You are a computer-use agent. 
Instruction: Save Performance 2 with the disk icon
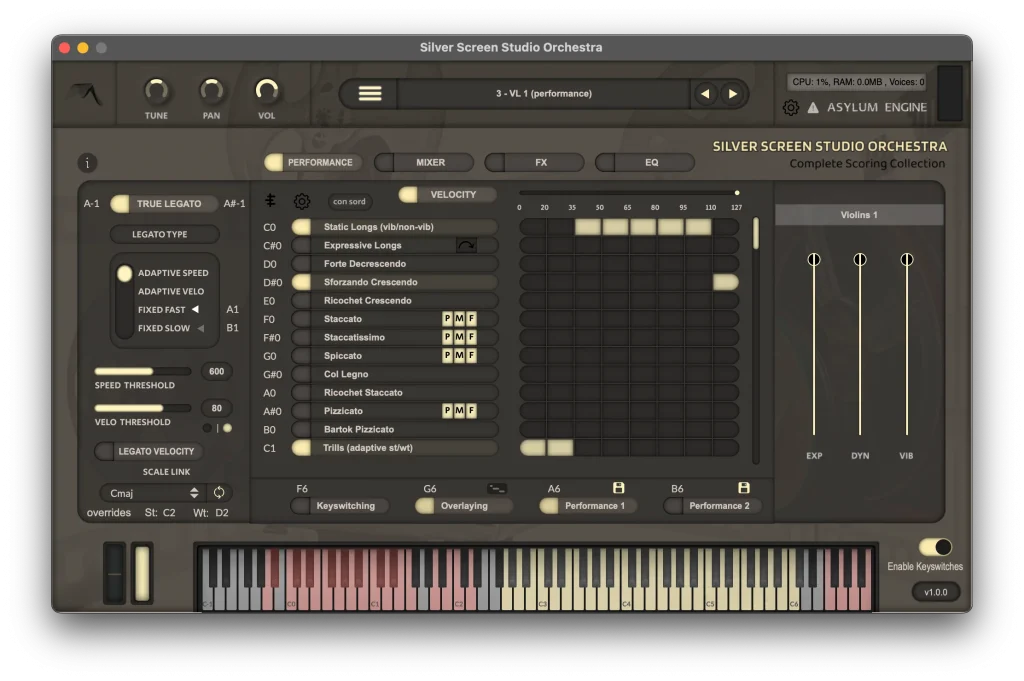pos(743,488)
